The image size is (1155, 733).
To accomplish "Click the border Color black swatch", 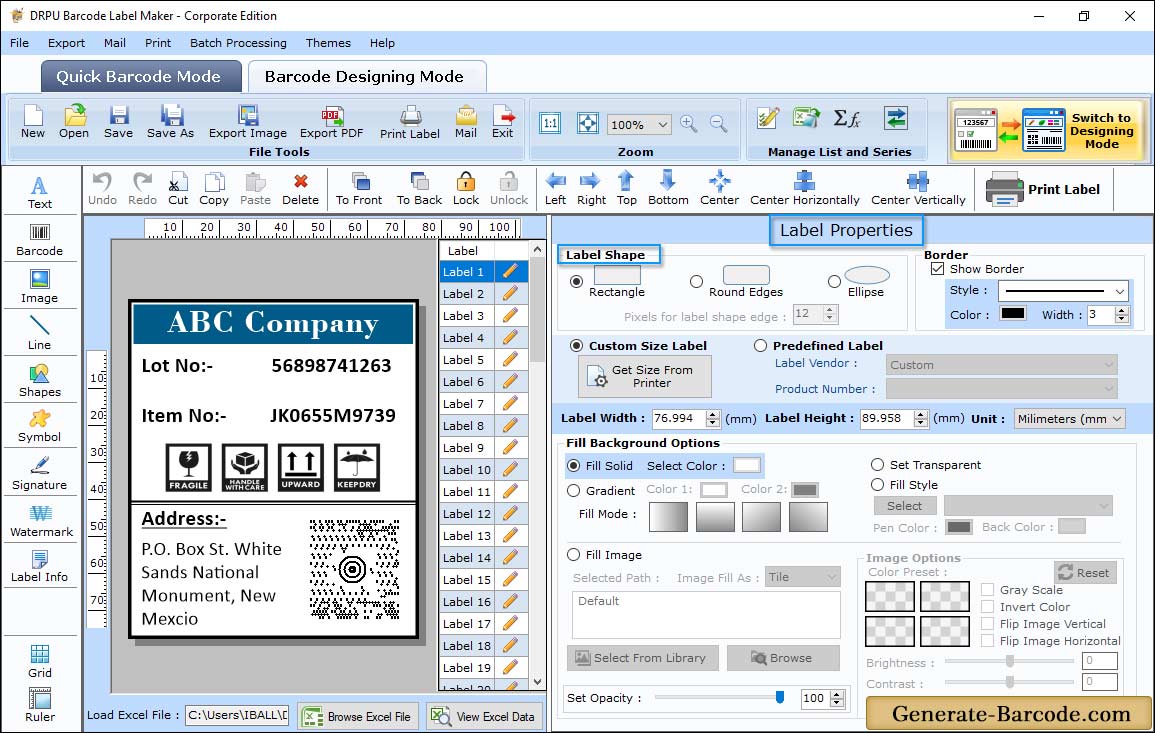I will click(1012, 313).
